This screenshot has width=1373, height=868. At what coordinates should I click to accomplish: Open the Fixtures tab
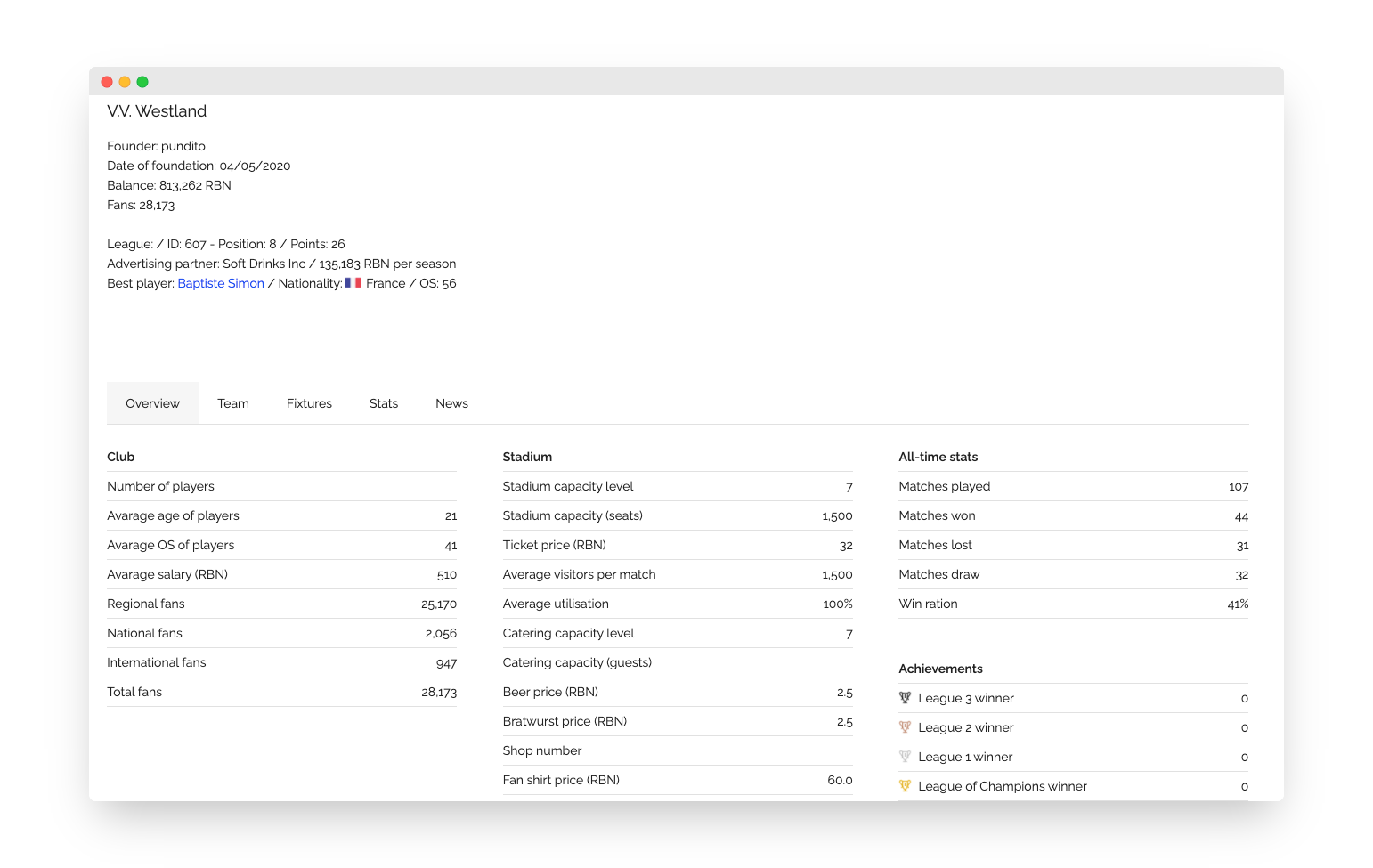coord(309,403)
